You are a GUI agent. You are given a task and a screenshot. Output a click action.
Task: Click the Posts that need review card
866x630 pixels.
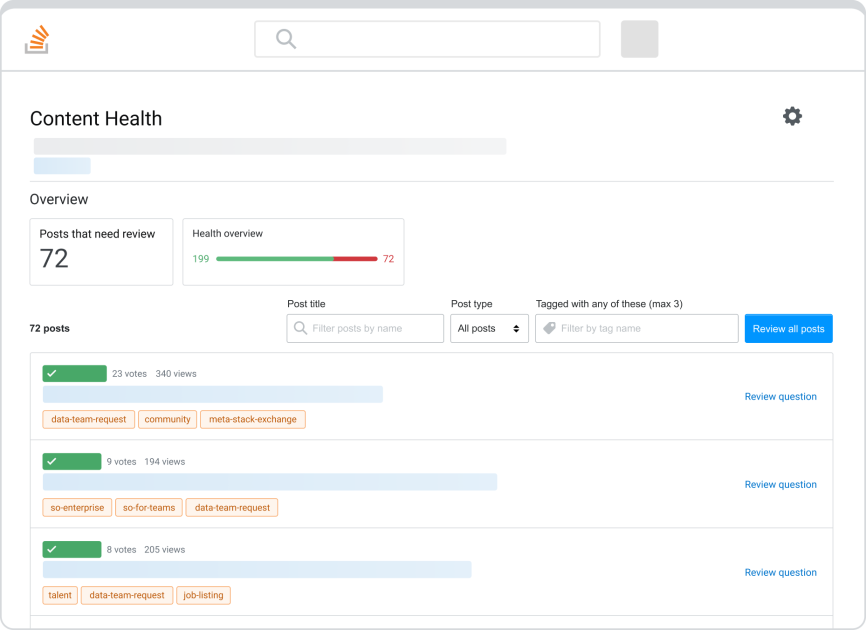pyautogui.click(x=101, y=252)
